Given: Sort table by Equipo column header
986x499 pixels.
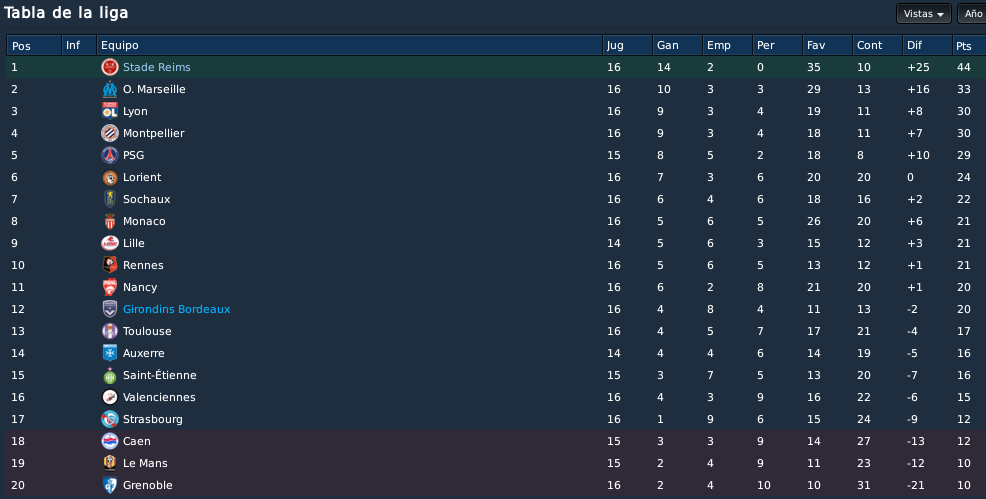Looking at the screenshot, I should (350, 45).
